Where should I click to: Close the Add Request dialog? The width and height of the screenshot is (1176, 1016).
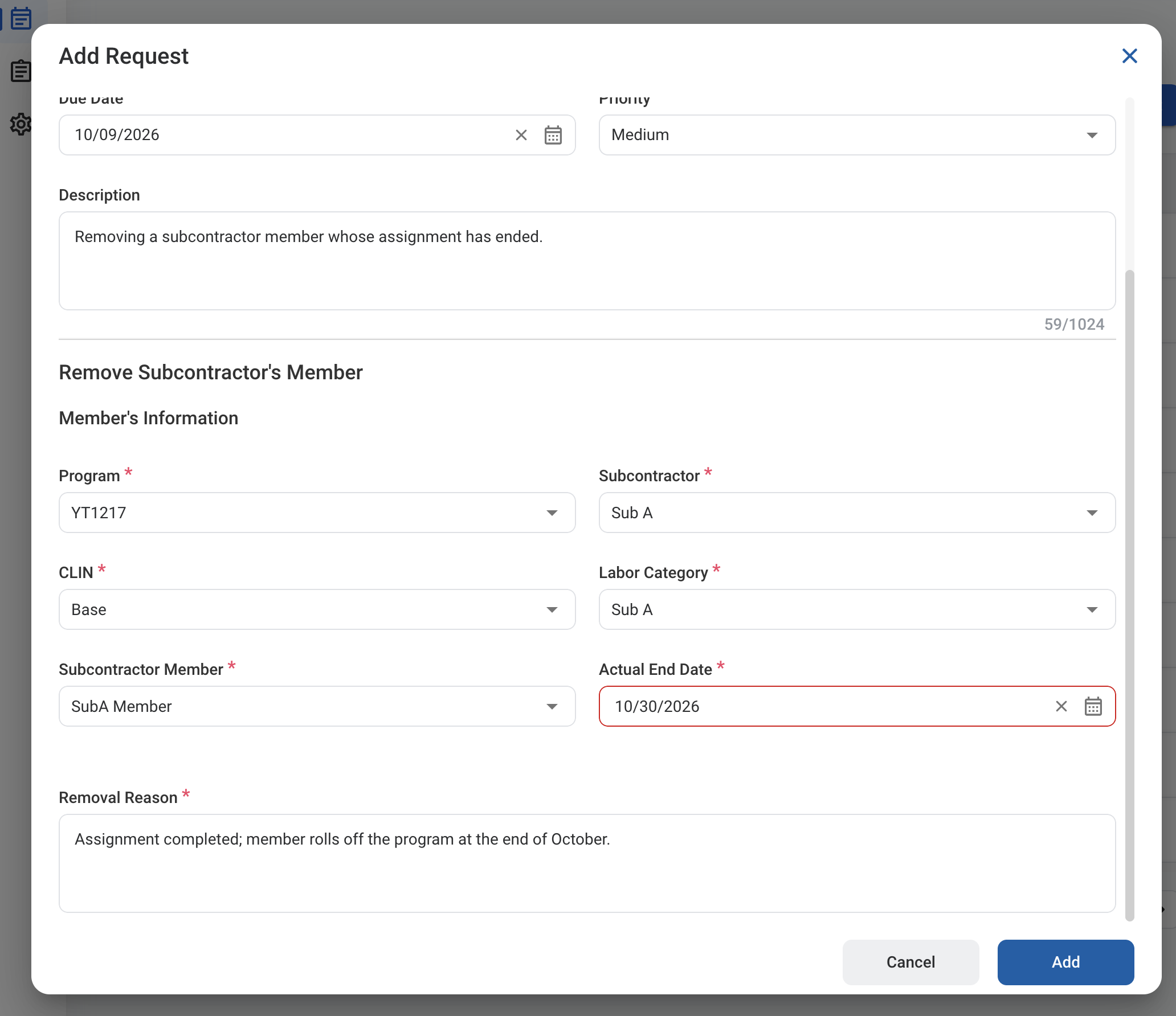pos(1129,56)
